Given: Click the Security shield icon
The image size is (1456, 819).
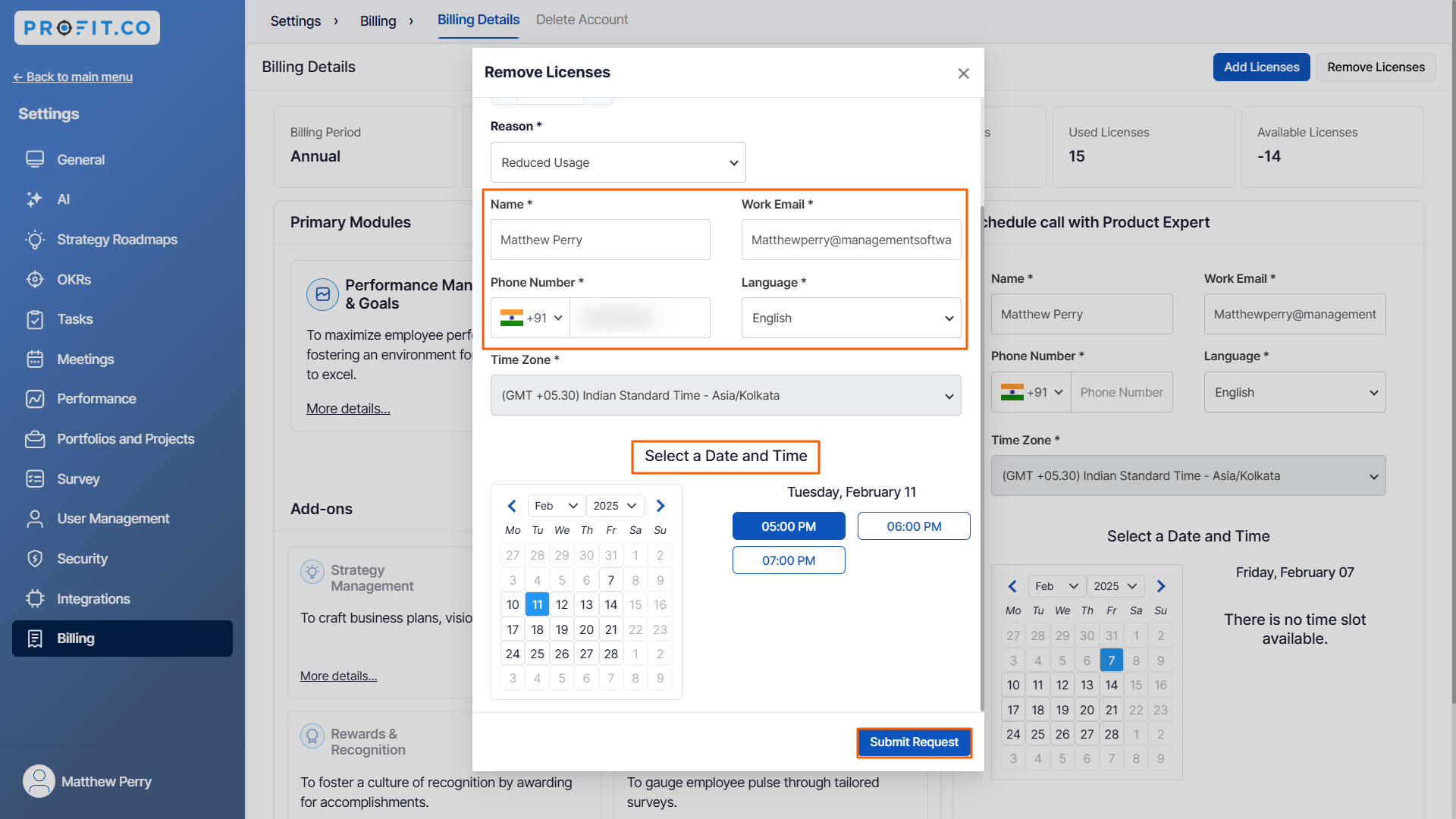Looking at the screenshot, I should coord(35,559).
